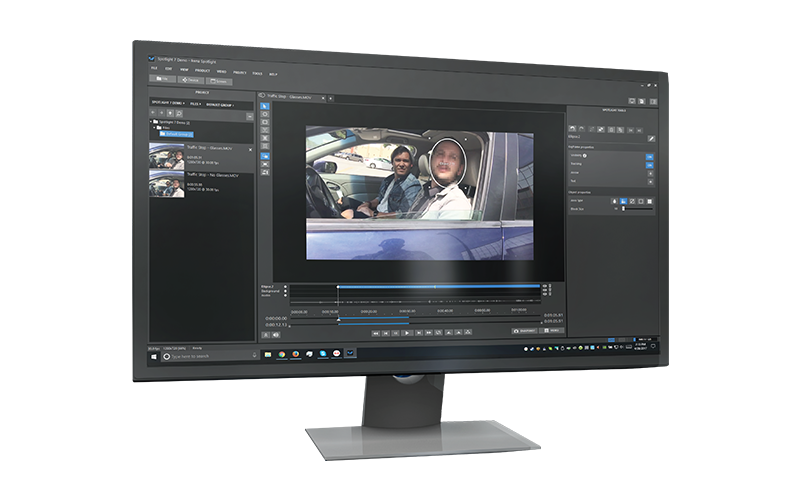Open a new tab with plus button

point(331,98)
